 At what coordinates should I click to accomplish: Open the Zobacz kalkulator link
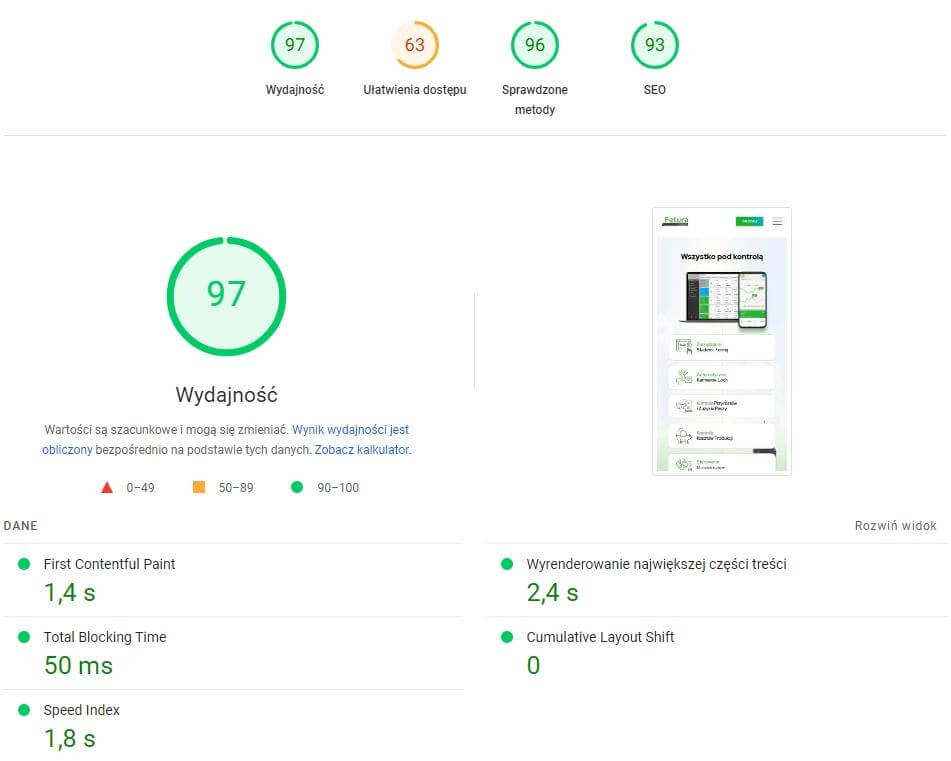(361, 450)
